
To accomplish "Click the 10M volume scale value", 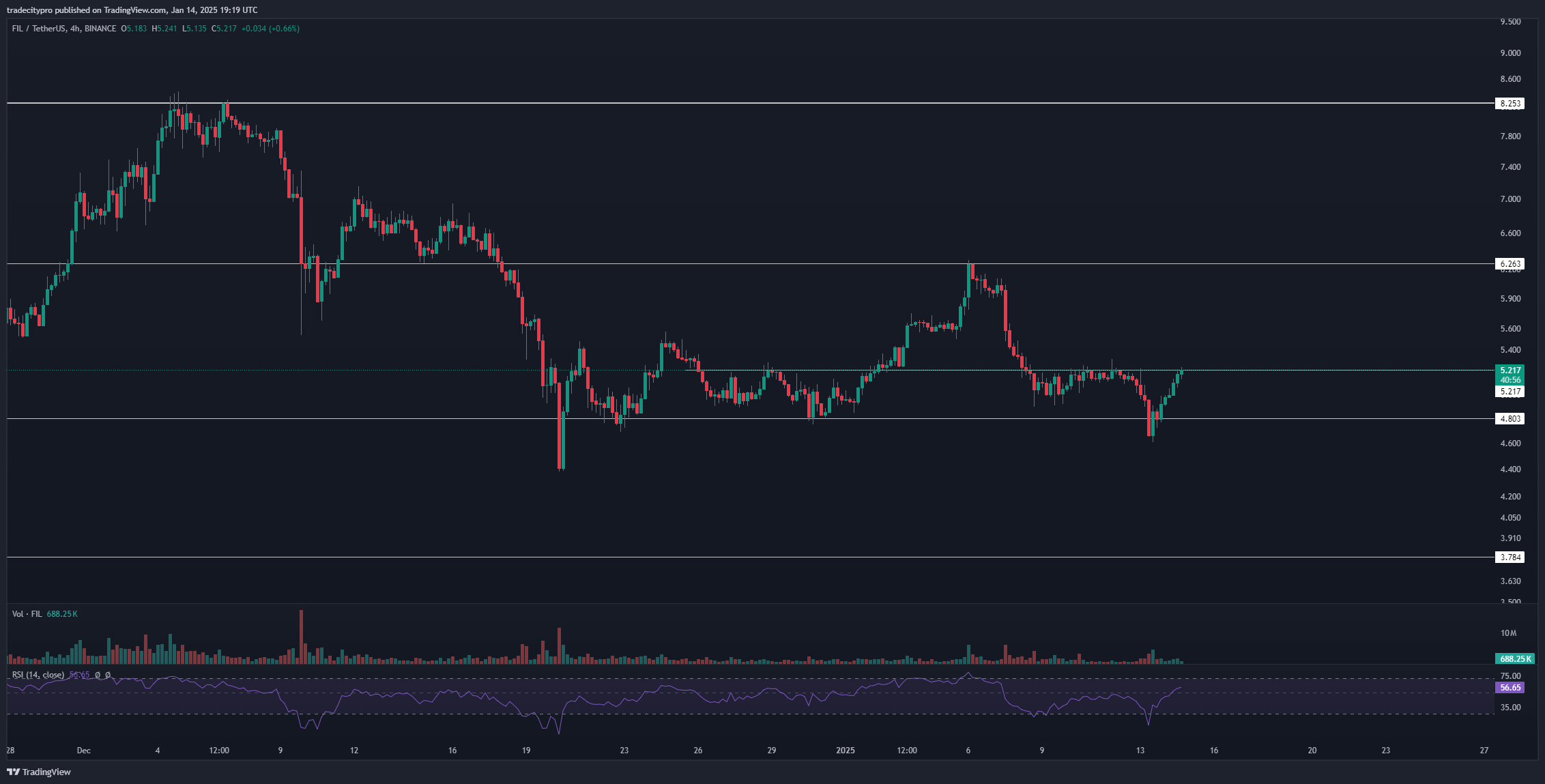I will tap(1508, 633).
